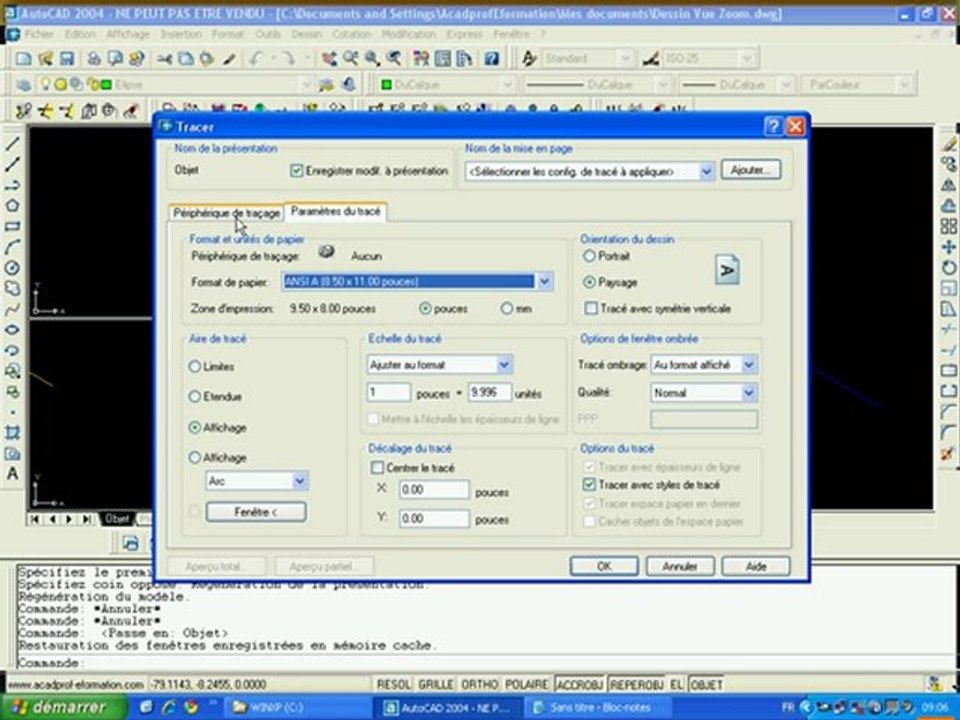
Task: Open the Cotation menu
Action: coord(351,34)
